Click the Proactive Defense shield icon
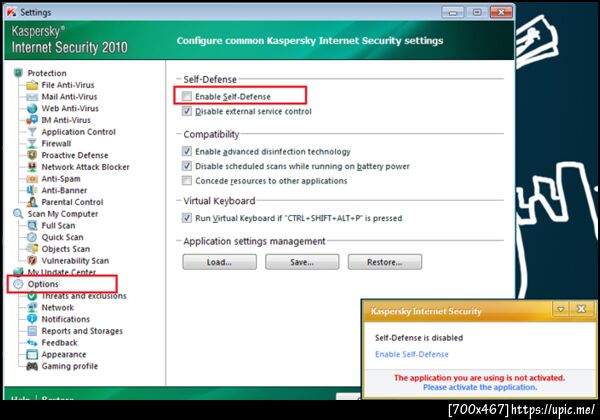600x420 pixels. point(32,155)
